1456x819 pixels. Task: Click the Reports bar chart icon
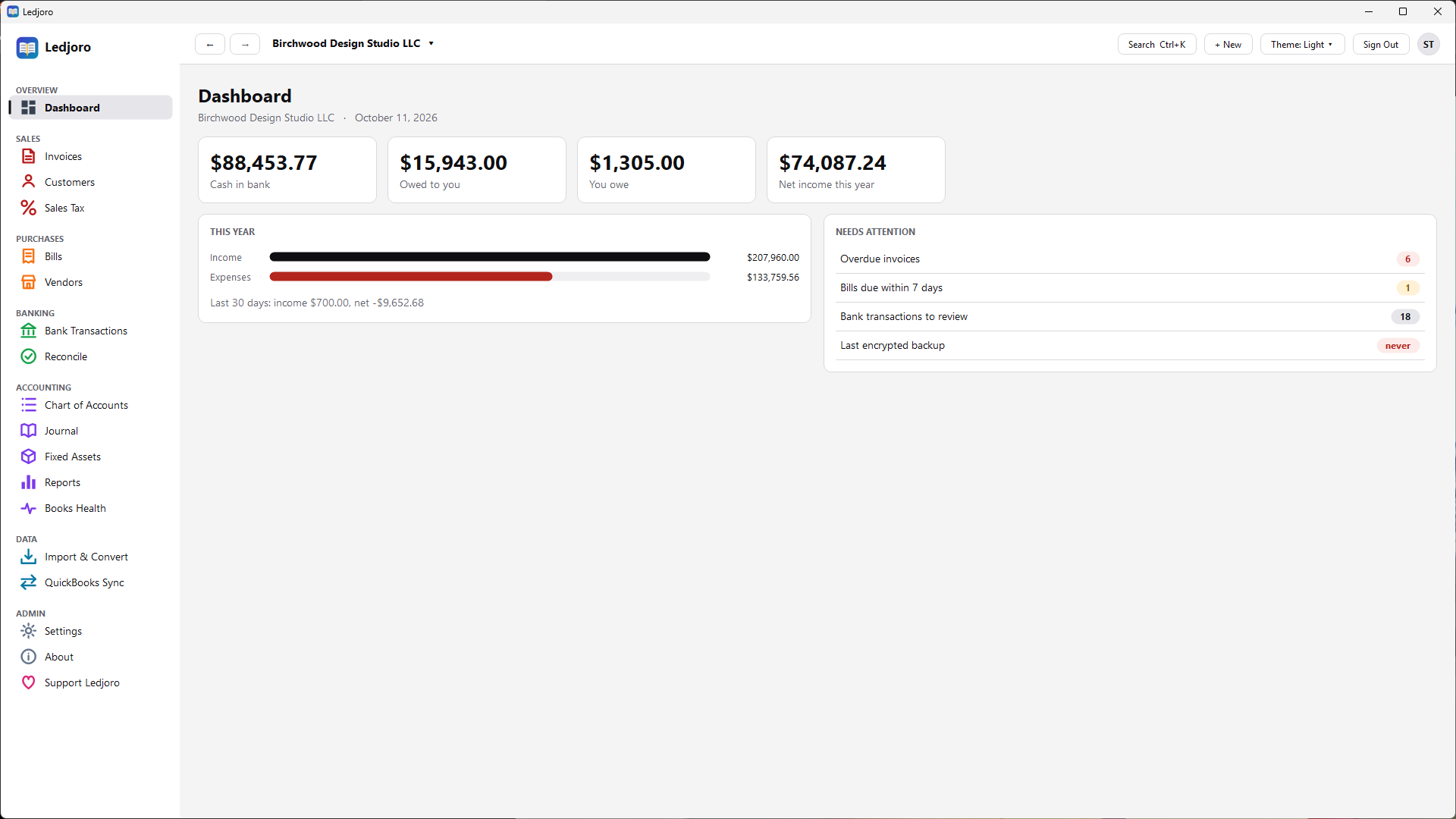tap(28, 482)
